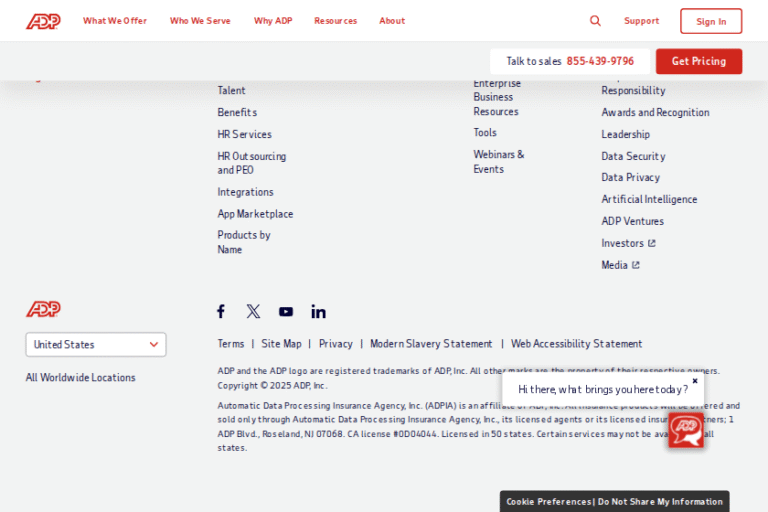Open the Web Accessibility Statement
This screenshot has width=768, height=512.
pyautogui.click(x=576, y=343)
